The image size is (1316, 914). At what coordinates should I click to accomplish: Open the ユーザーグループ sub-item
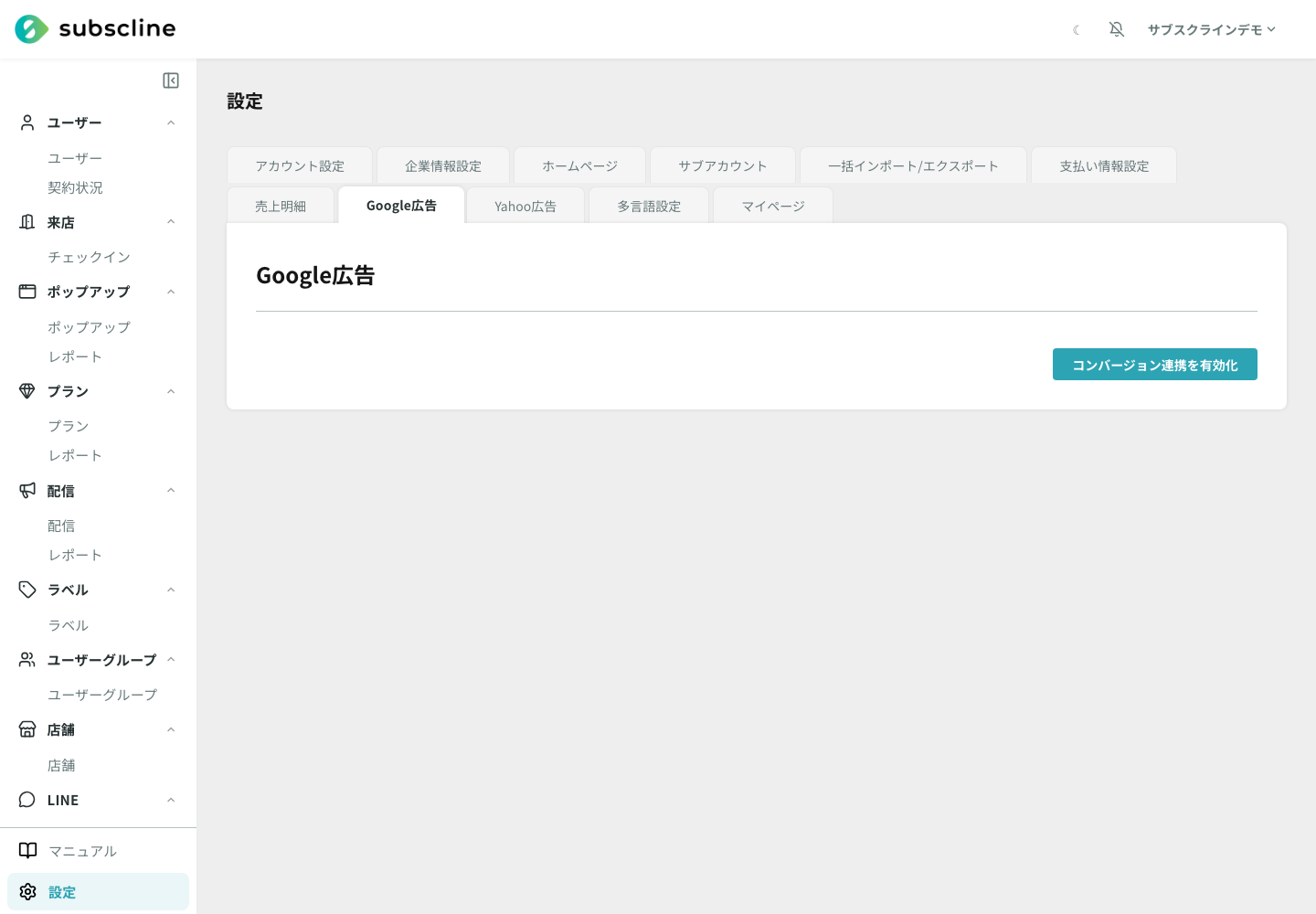102,695
